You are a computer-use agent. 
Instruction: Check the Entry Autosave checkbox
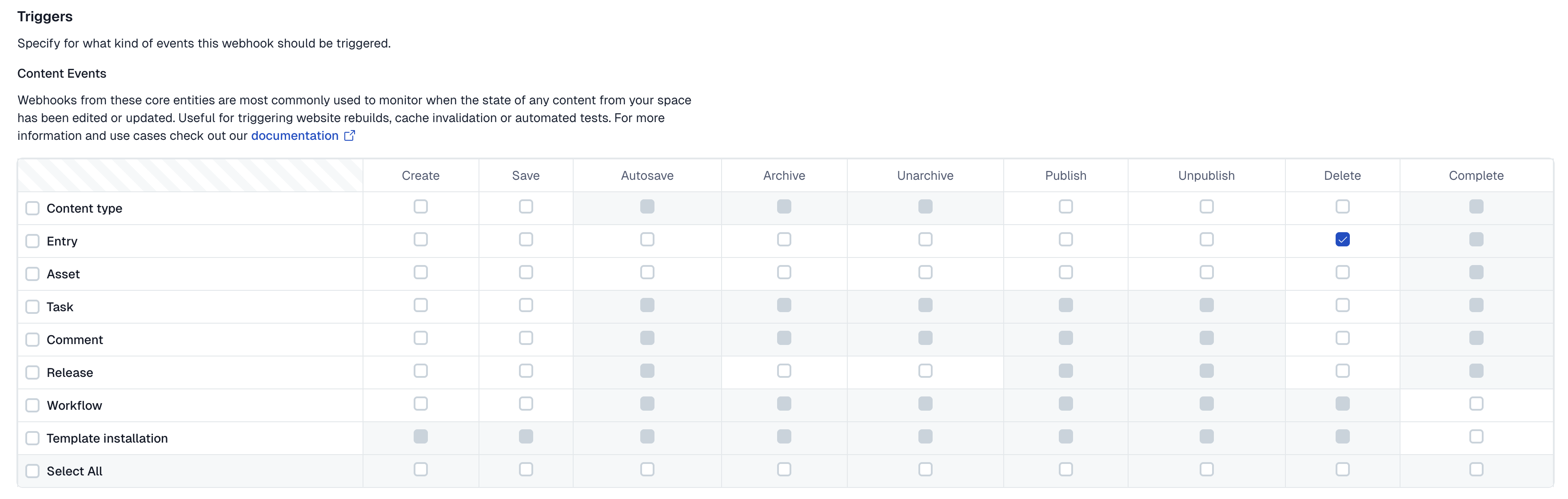(647, 240)
